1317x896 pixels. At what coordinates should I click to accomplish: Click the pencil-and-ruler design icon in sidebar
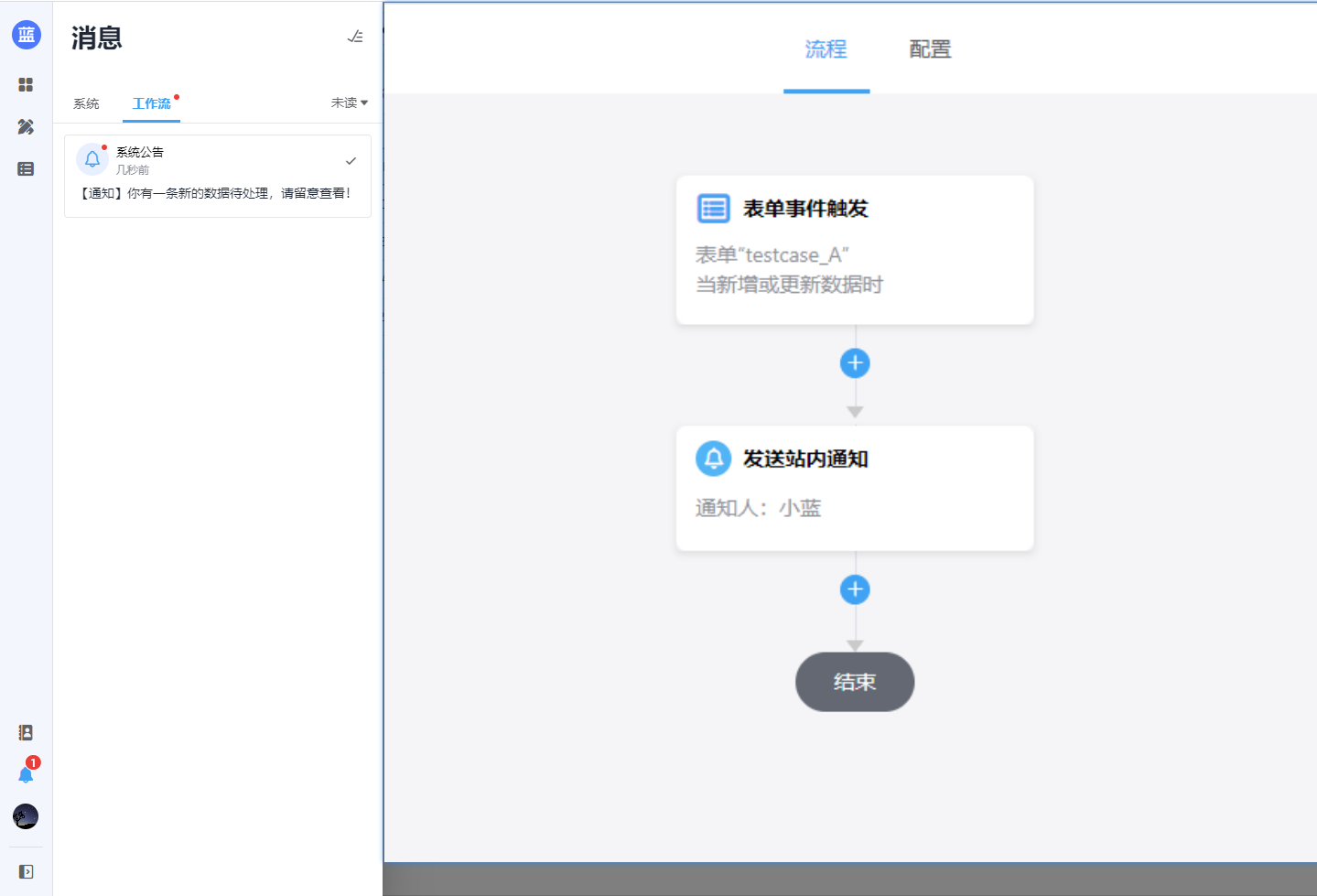[x=26, y=126]
